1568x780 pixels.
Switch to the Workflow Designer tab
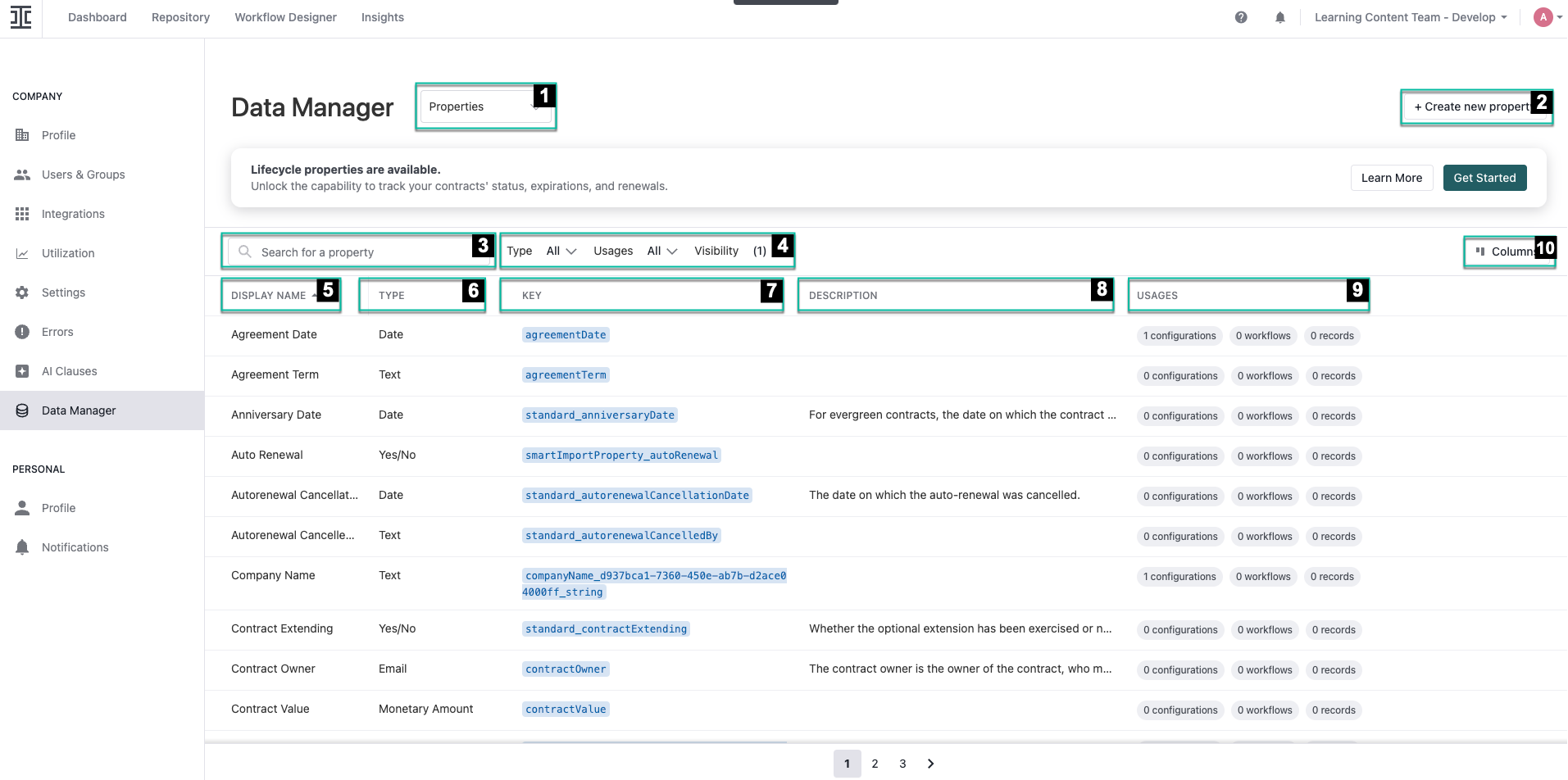click(285, 16)
